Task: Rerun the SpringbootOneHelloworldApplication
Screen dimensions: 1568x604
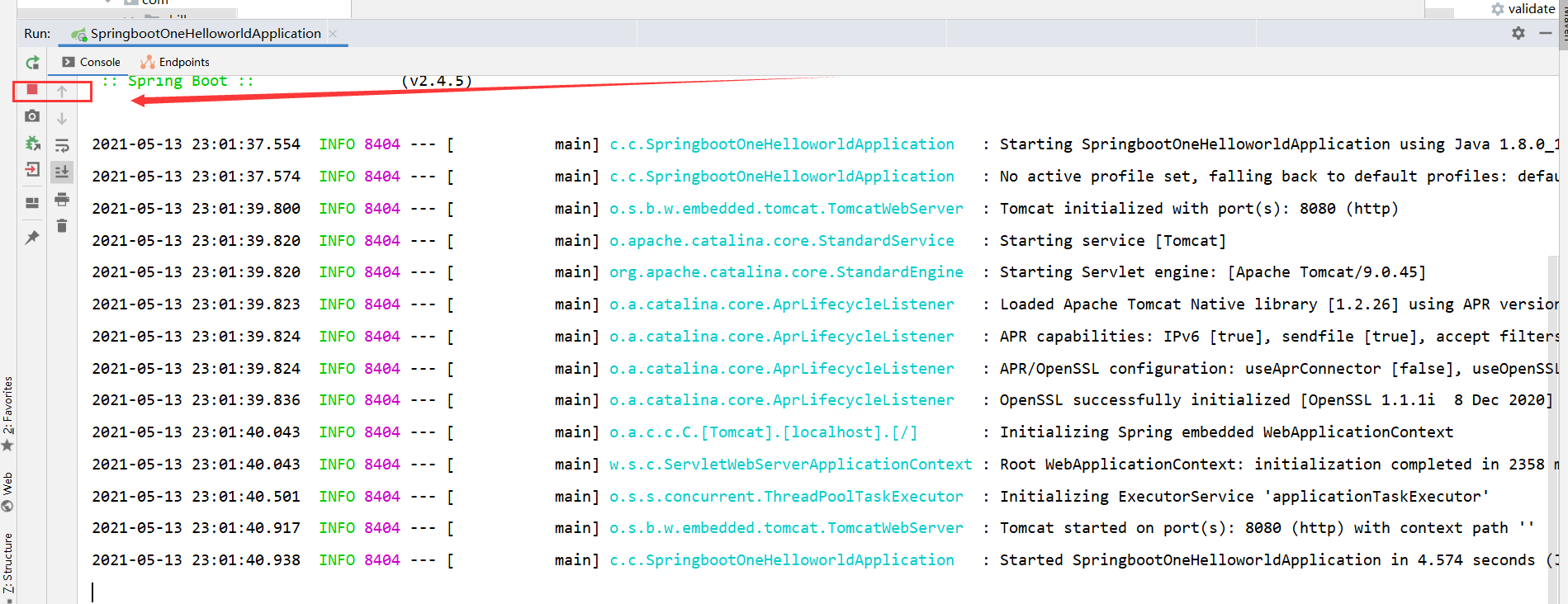Action: tap(32, 63)
